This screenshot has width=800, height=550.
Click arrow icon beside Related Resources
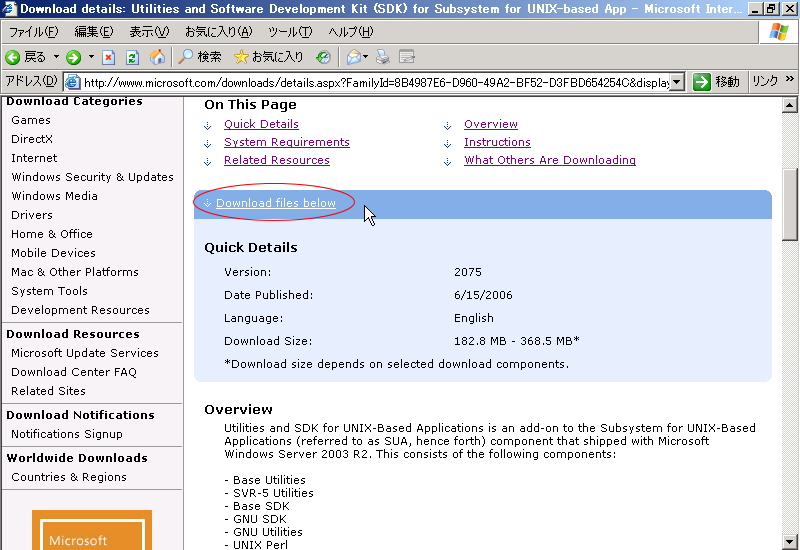click(207, 162)
